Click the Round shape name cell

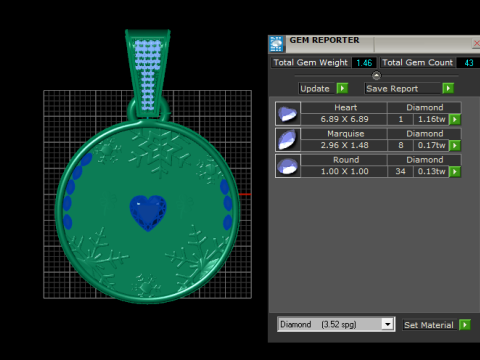(x=344, y=160)
